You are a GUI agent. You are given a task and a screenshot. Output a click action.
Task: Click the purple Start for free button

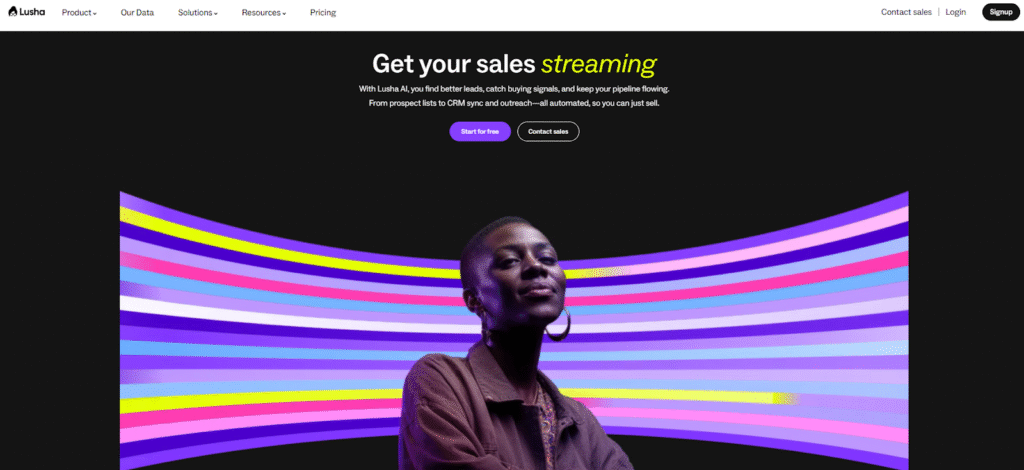(480, 131)
